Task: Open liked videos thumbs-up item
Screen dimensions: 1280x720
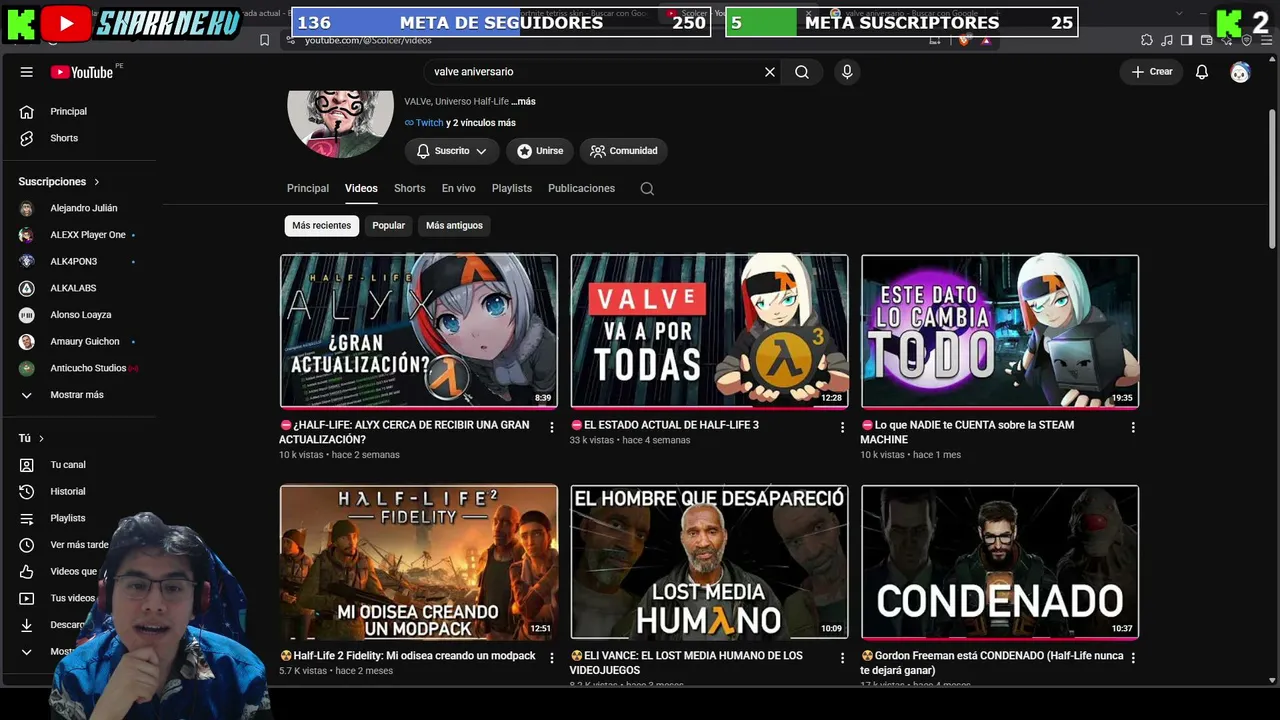Action: 28,572
